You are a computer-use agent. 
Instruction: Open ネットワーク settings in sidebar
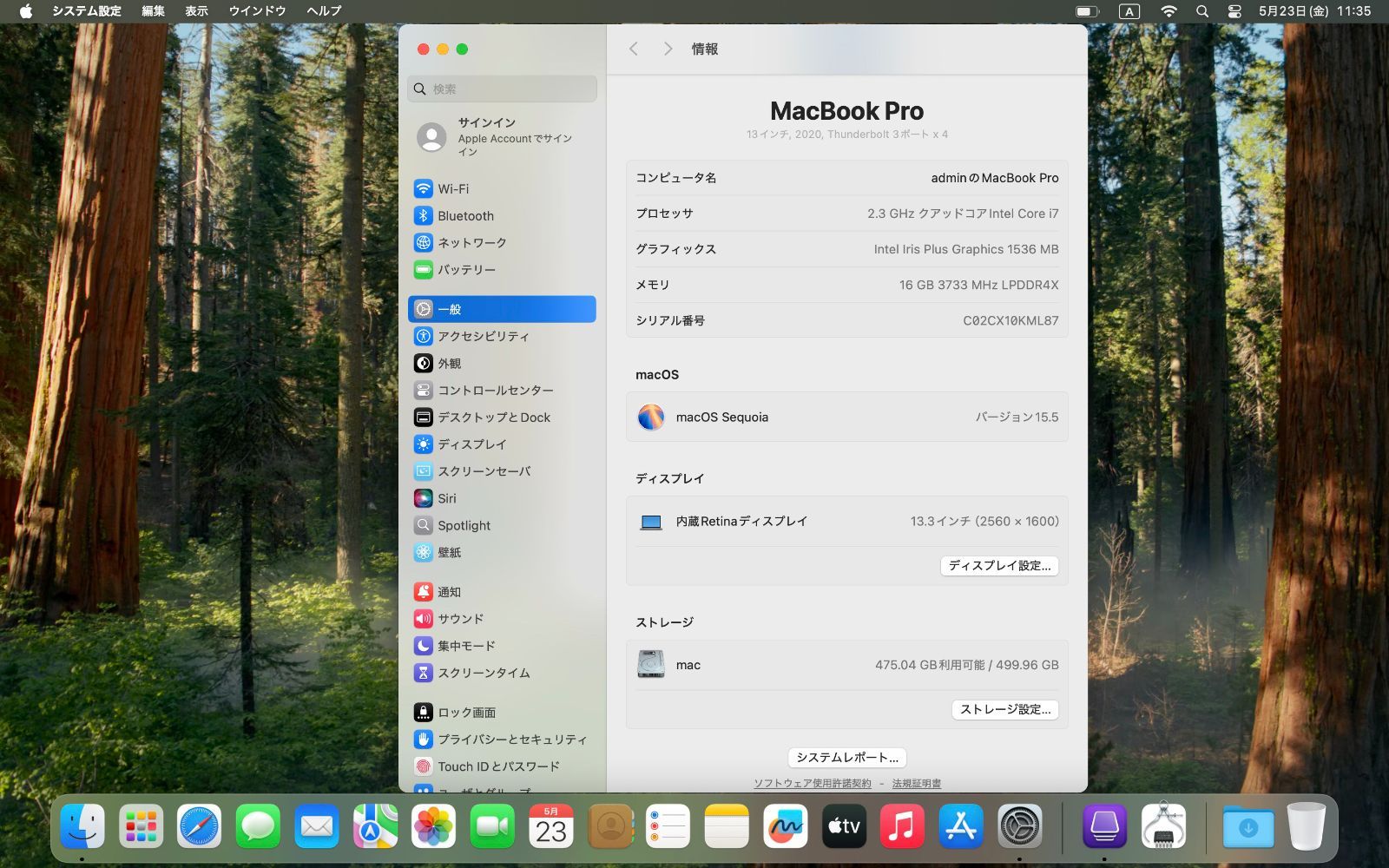point(502,242)
